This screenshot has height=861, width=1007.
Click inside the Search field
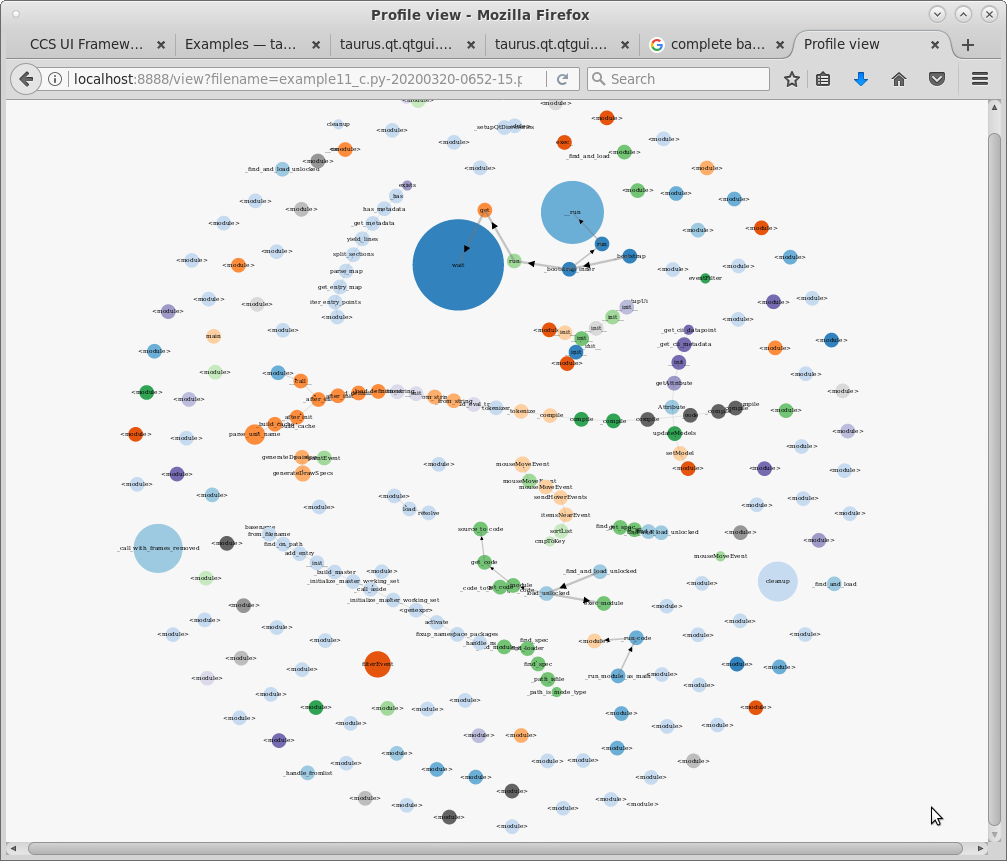click(x=677, y=79)
